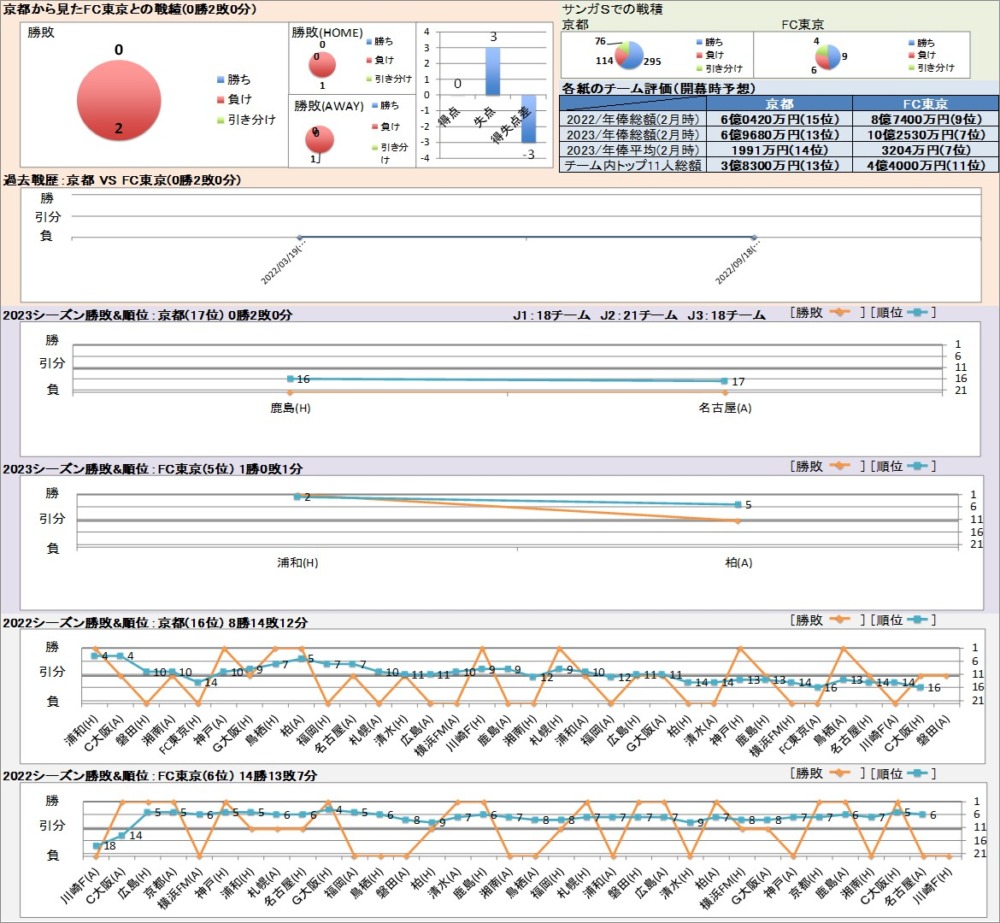Image resolution: width=1000 pixels, height=923 pixels.
Task: Select the FC東京 stadium record pie with 9
Action: (828, 57)
